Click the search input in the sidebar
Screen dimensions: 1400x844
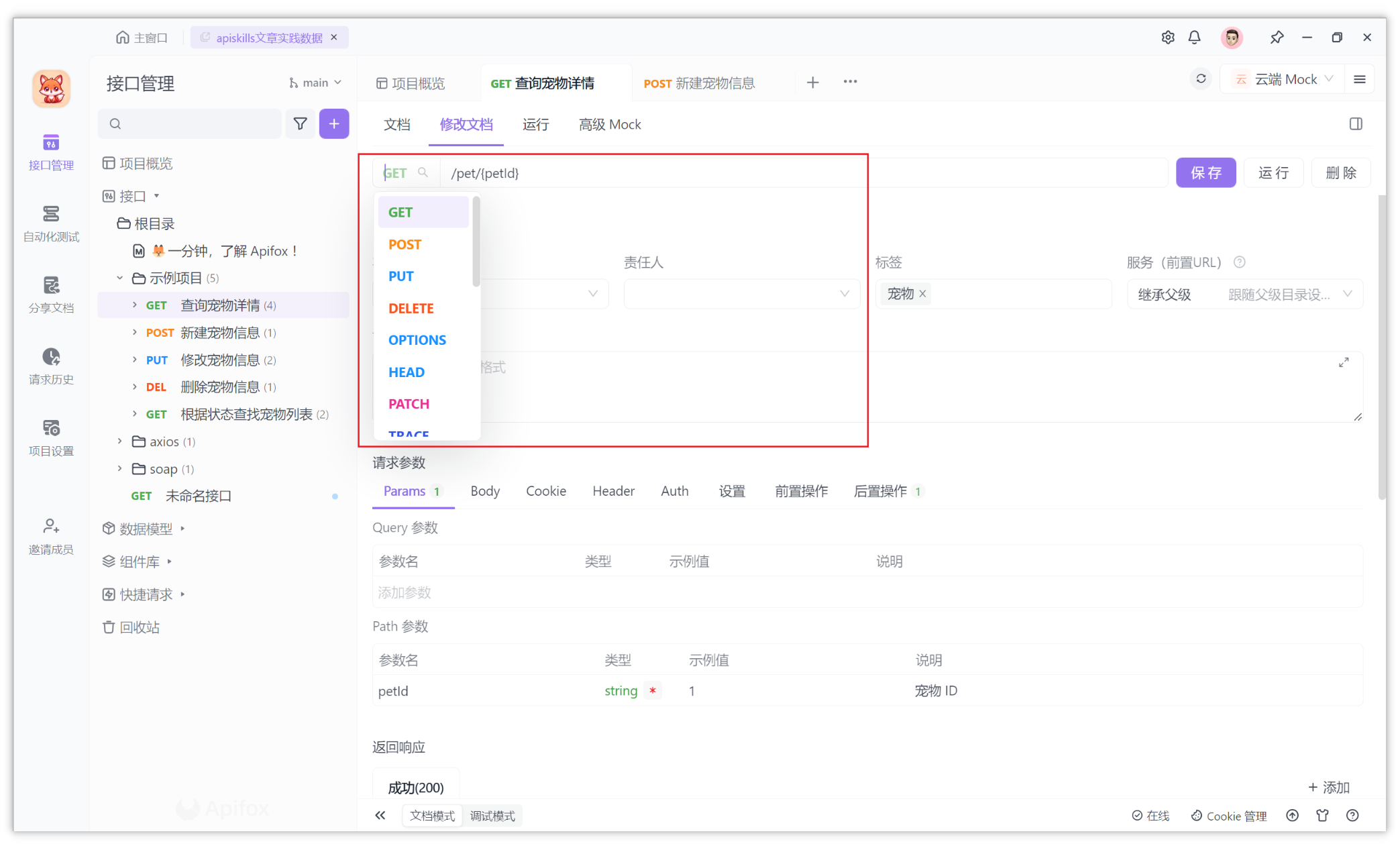190,123
